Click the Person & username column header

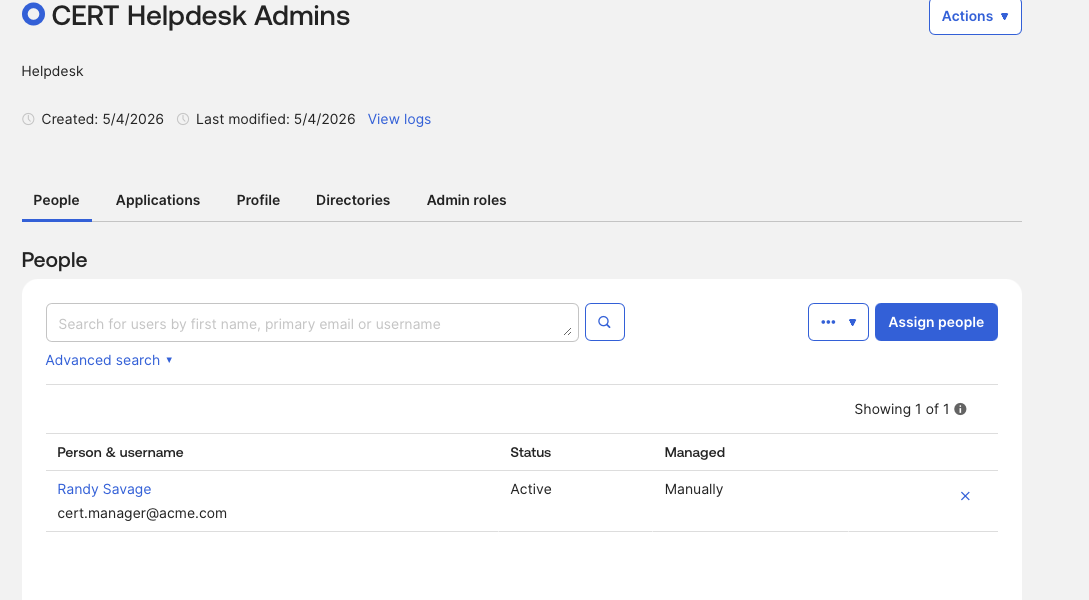120,453
